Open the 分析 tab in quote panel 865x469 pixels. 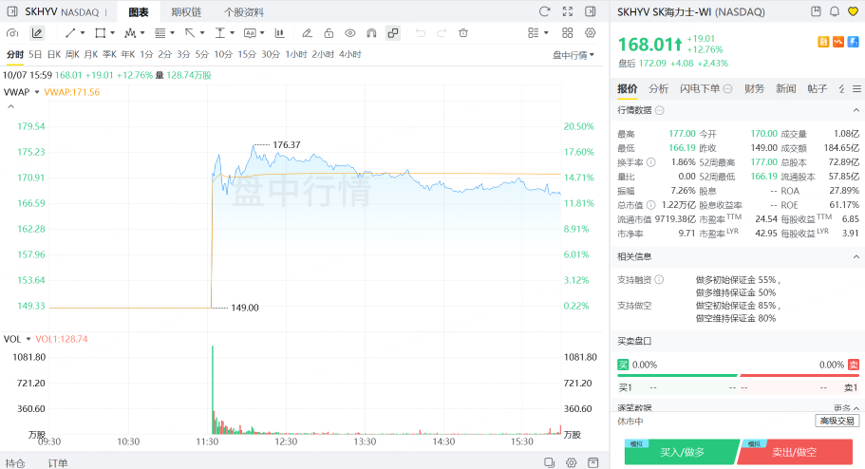click(658, 88)
